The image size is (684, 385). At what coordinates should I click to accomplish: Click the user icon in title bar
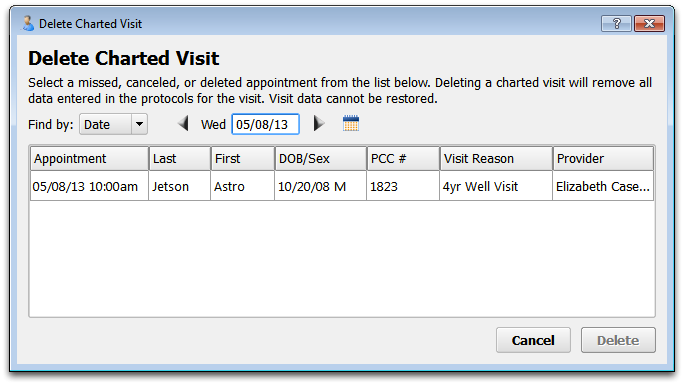pos(28,23)
